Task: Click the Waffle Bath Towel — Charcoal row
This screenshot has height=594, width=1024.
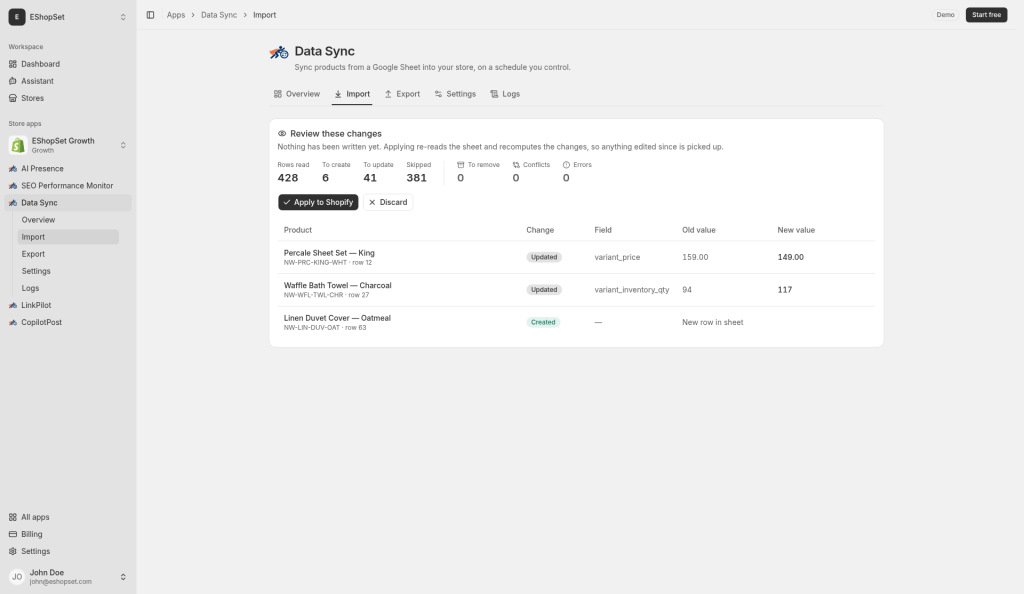Action: [577, 290]
